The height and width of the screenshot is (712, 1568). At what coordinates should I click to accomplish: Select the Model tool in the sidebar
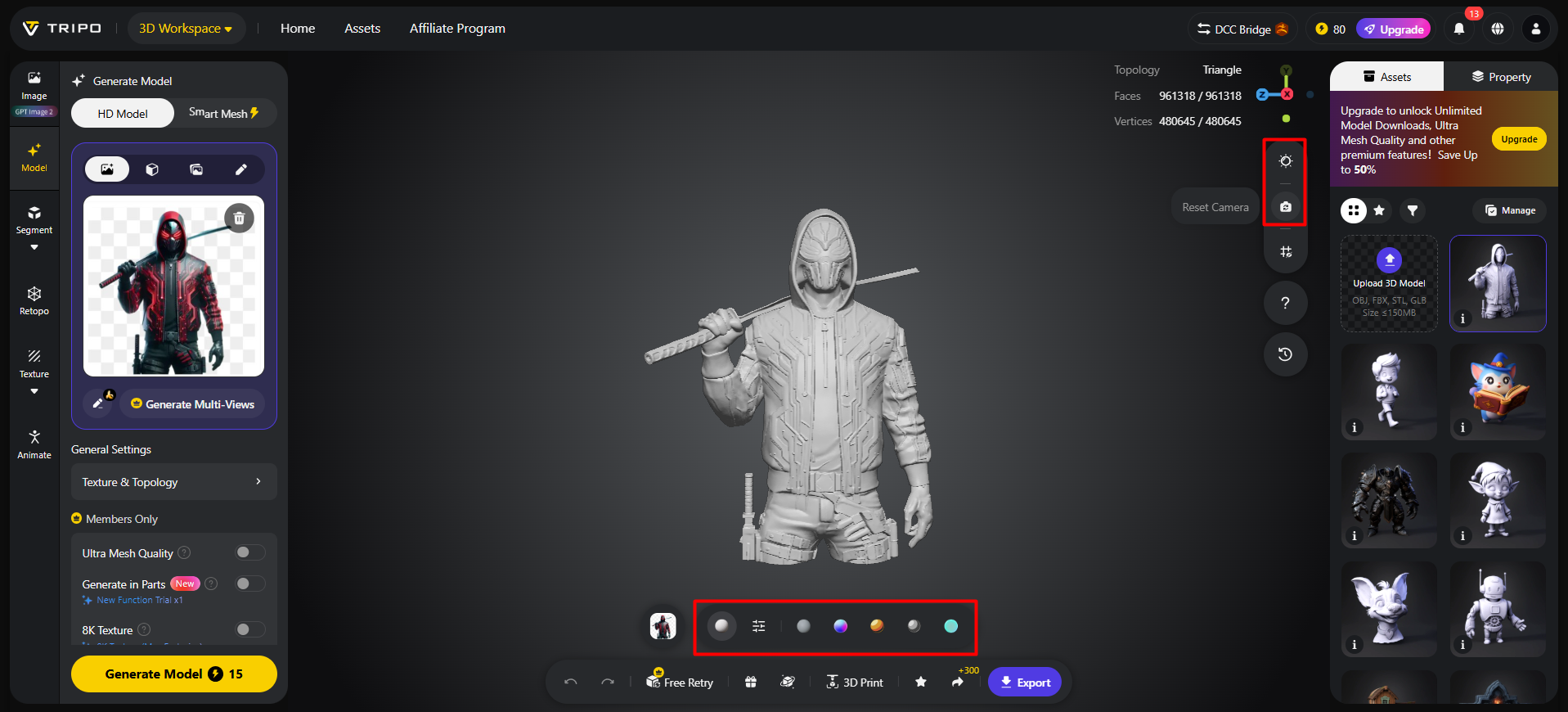(x=34, y=157)
